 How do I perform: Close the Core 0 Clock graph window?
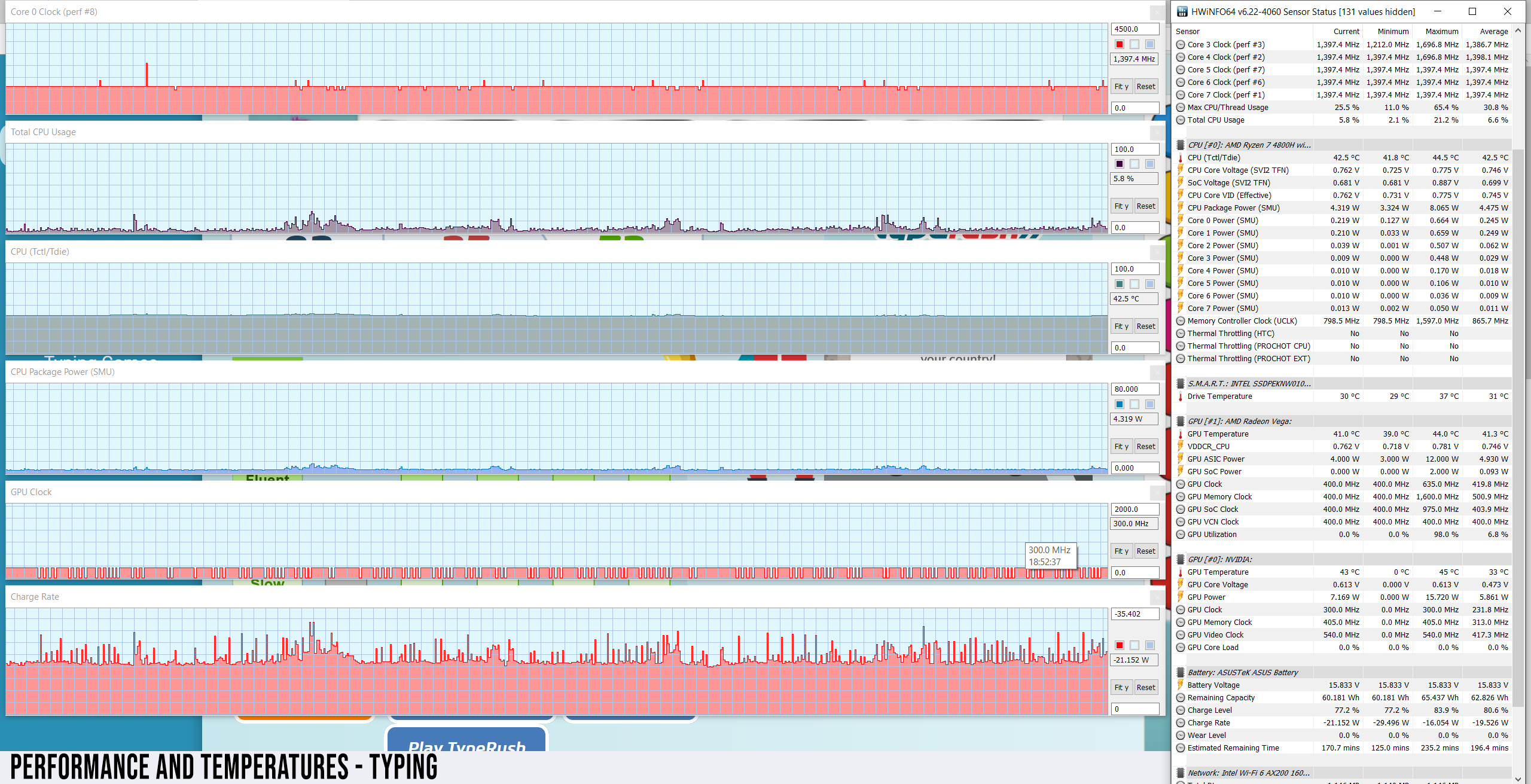point(1157,12)
